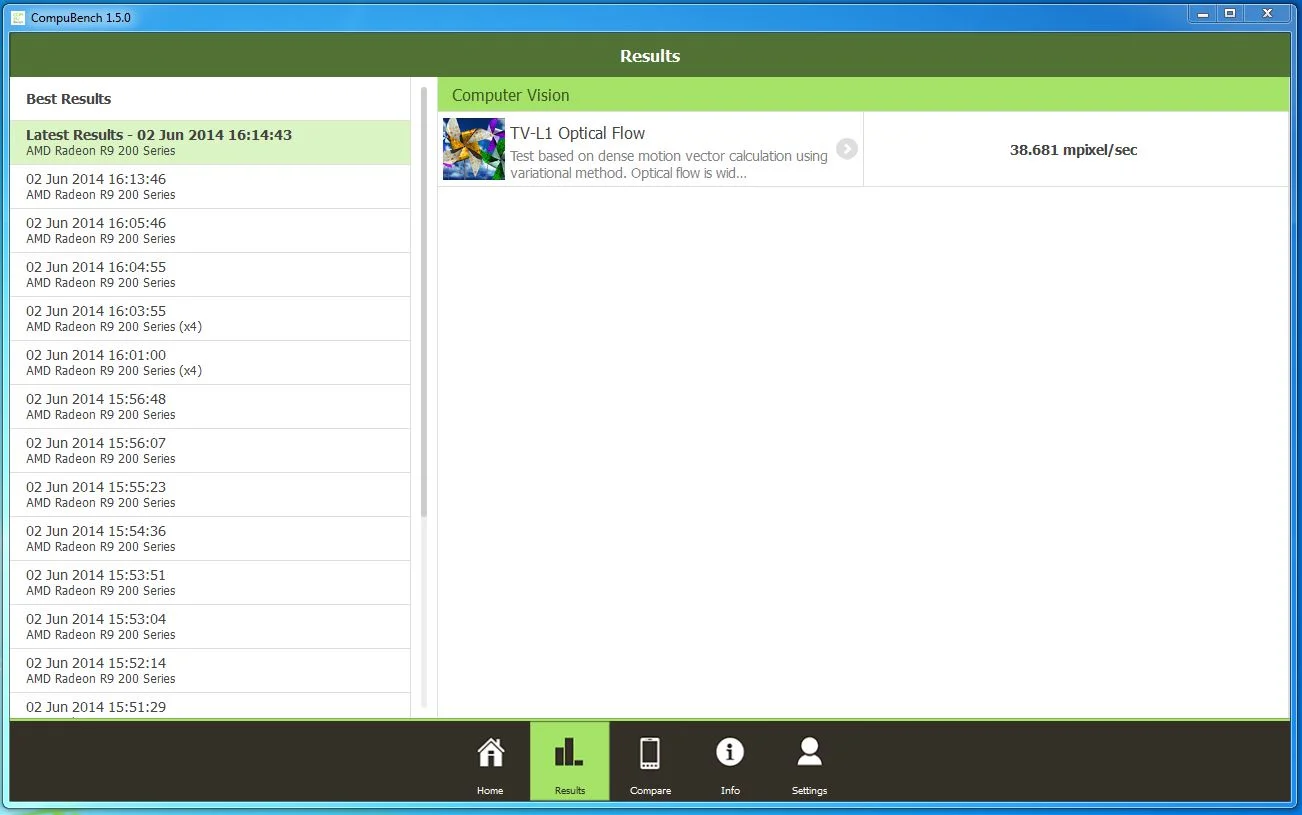Select Latest Results 02 Jun 2014 16:14:43
Screen dimensions: 1302x815
coord(210,143)
